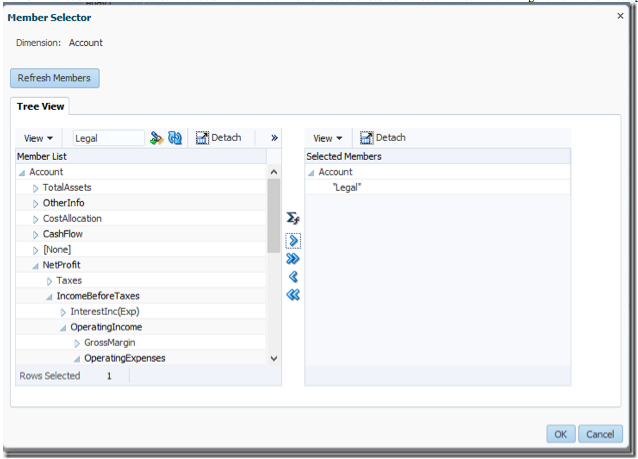Open the View menu above Member List

click(x=38, y=138)
